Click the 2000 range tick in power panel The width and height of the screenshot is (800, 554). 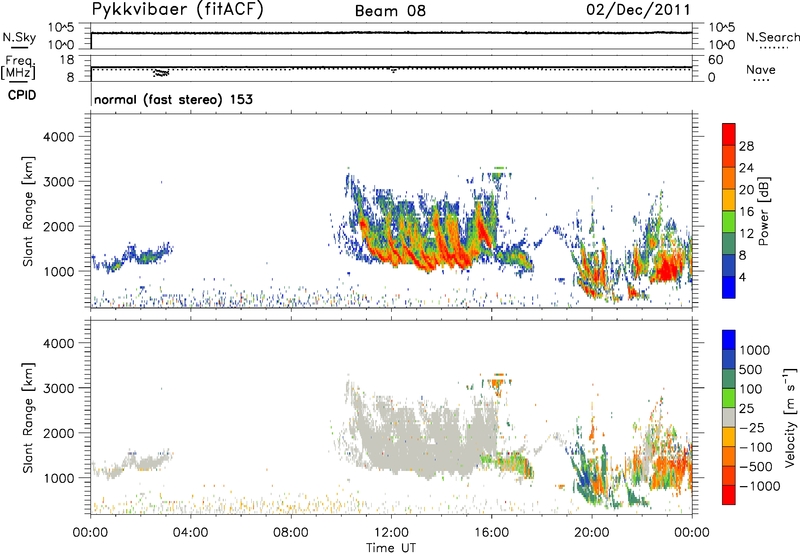point(59,226)
